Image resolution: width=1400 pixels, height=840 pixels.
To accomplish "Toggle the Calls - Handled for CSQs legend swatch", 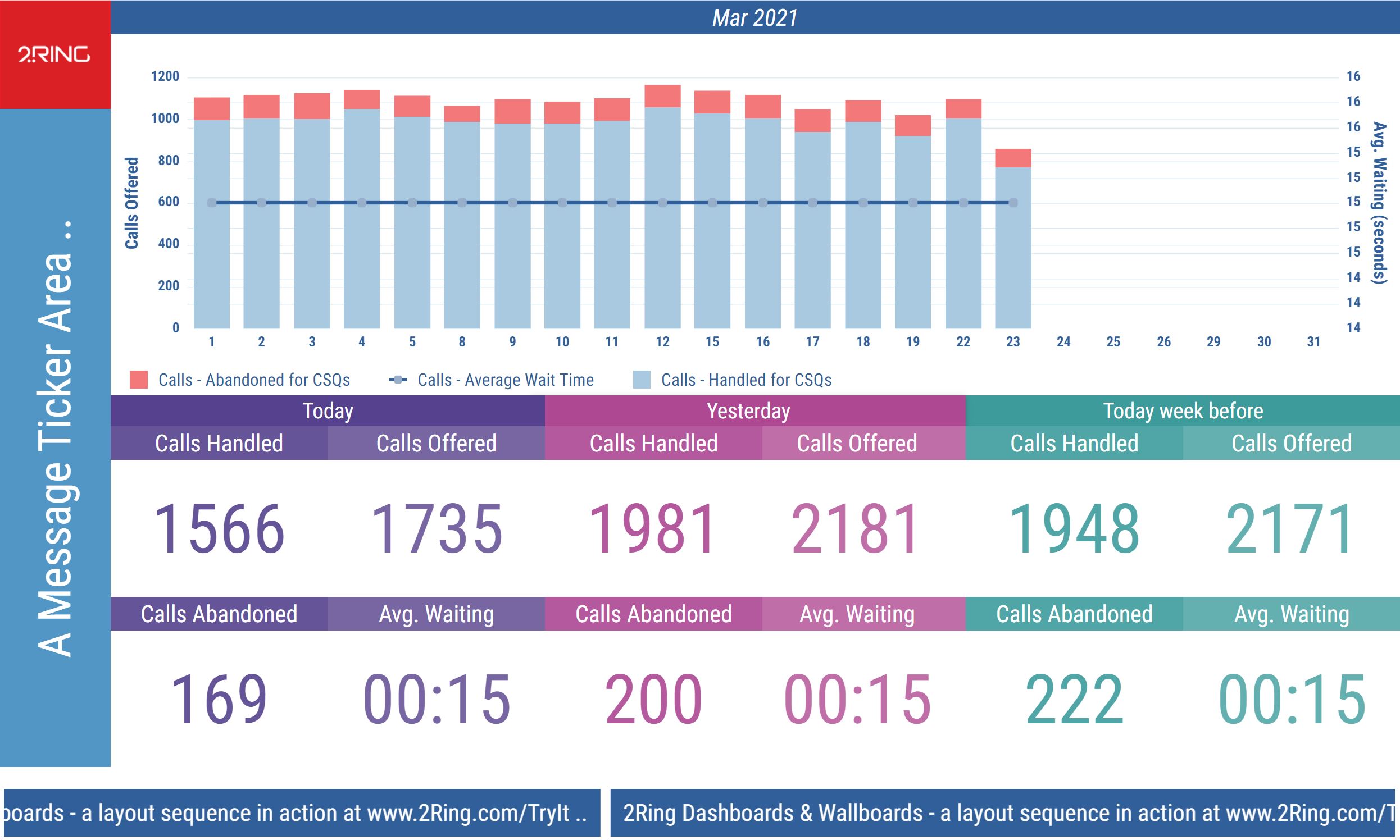I will [x=641, y=380].
